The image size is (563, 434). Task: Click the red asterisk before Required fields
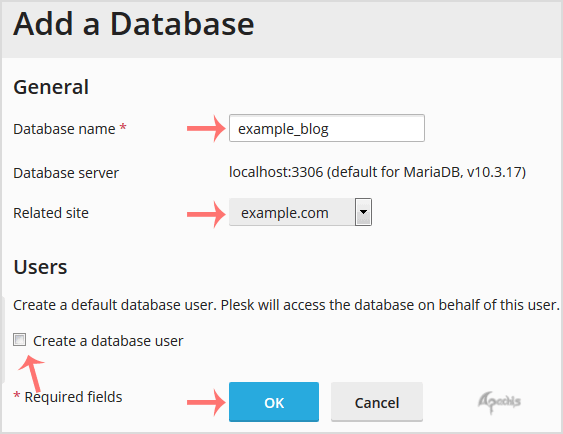click(x=17, y=396)
